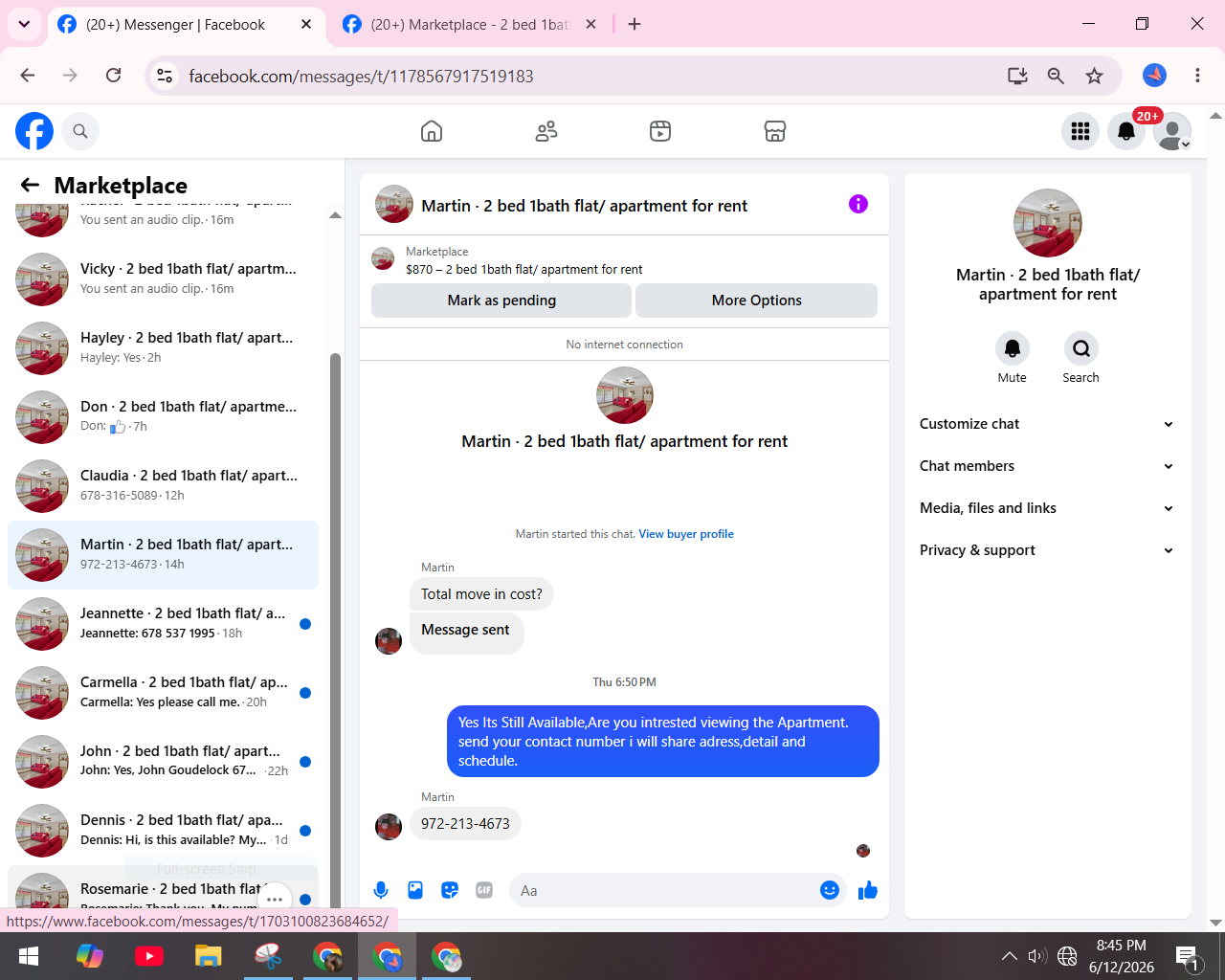Close the Marketplace browser tab
1225x980 pixels.
pyautogui.click(x=591, y=24)
